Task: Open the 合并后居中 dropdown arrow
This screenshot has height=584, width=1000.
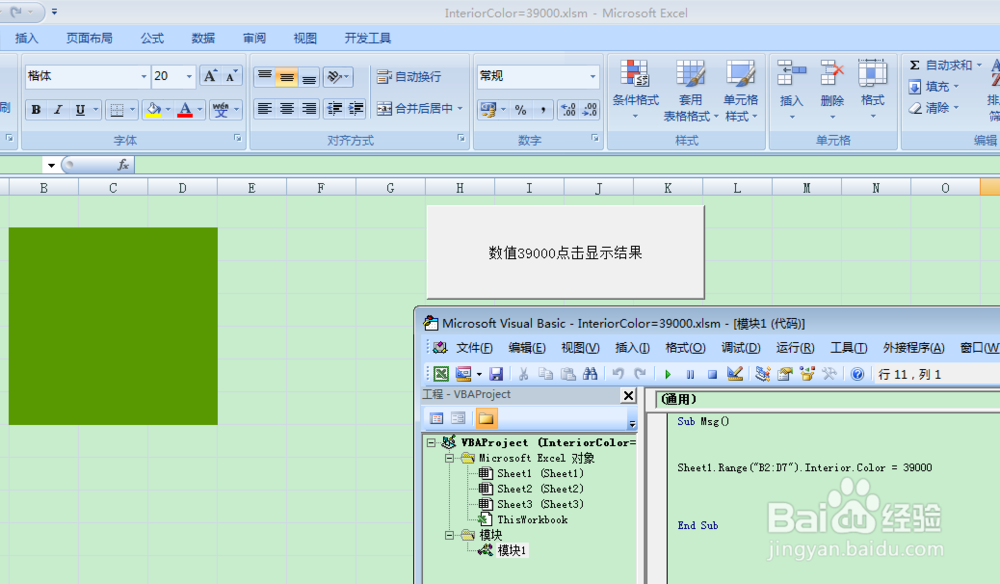Action: tap(460, 109)
